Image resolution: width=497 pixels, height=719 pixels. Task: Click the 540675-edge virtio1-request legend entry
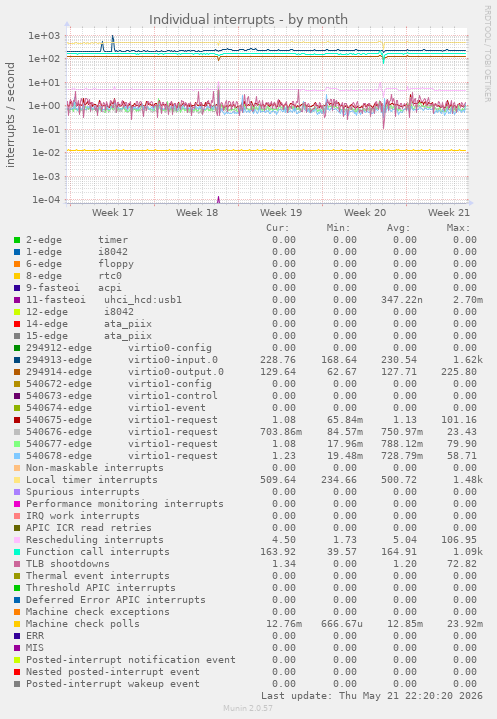pos(121,420)
